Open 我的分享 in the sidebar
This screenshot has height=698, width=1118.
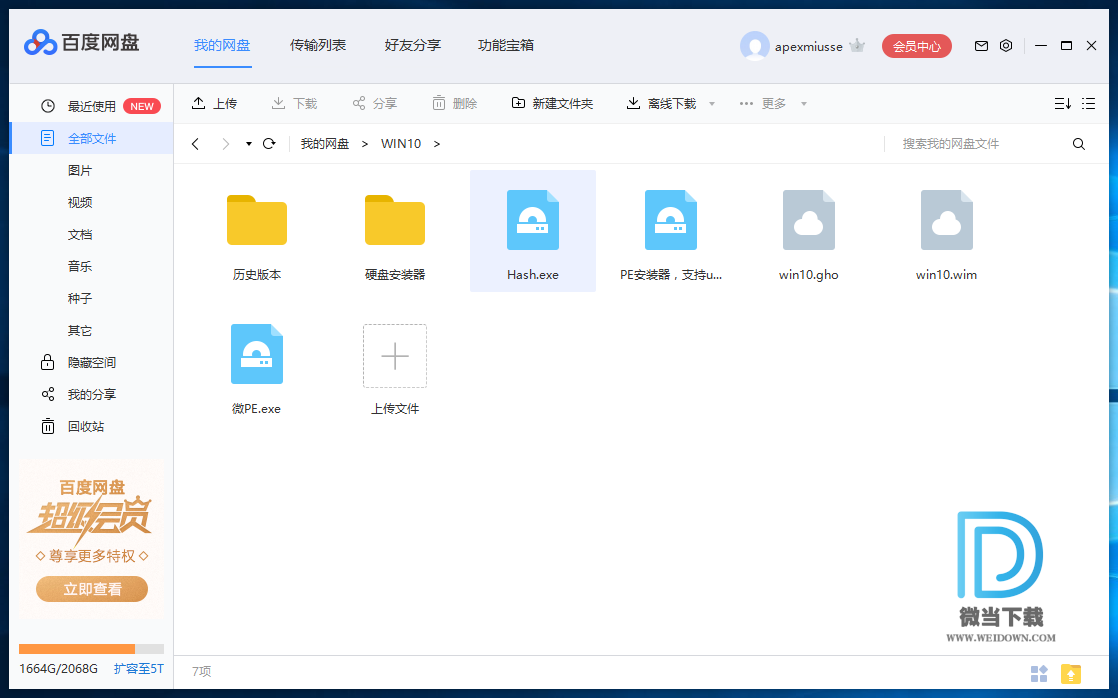click(91, 394)
